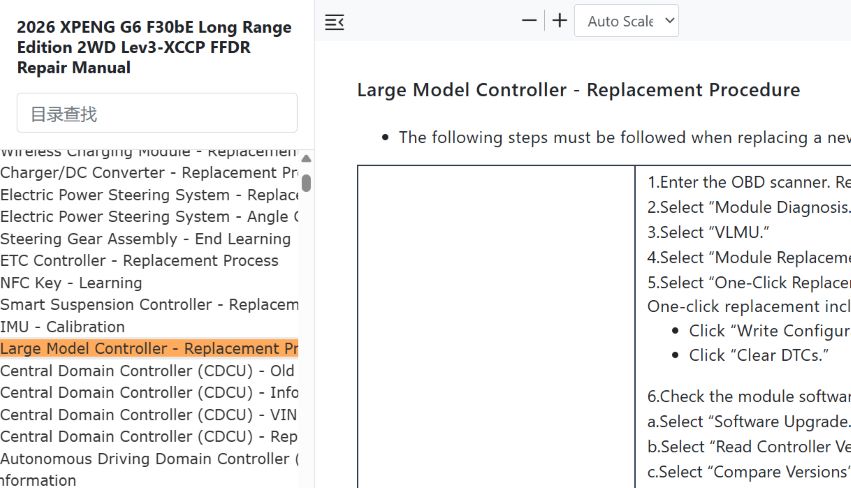Select Central Domain Controller (CDCU) VIN entry
851x488 pixels.
tap(149, 415)
